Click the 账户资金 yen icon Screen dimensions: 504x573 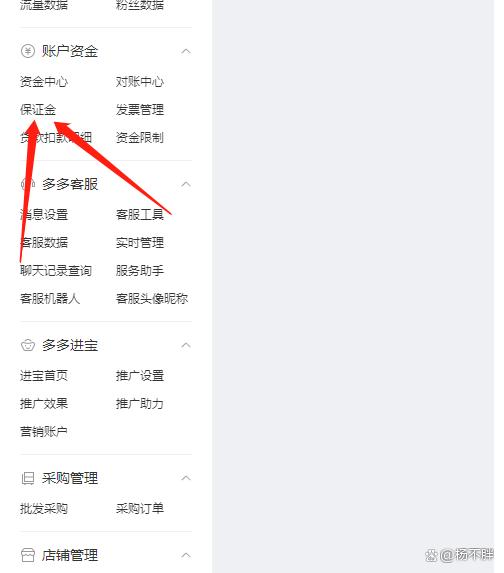[x=28, y=51]
